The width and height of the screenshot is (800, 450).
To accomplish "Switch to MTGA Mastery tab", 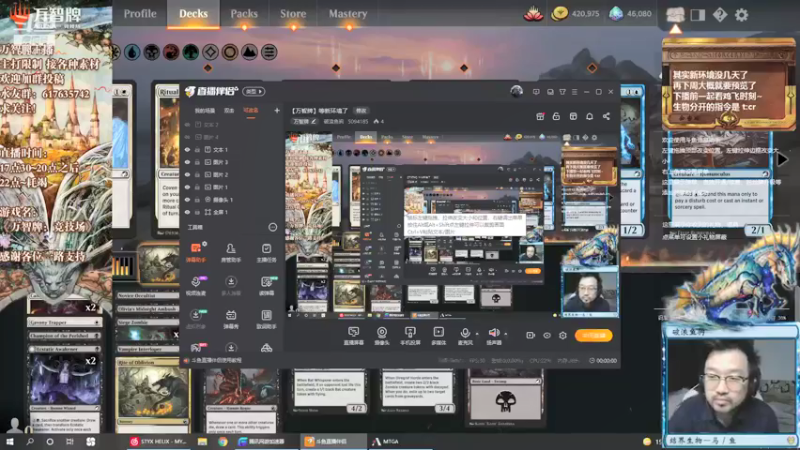I will tap(348, 14).
